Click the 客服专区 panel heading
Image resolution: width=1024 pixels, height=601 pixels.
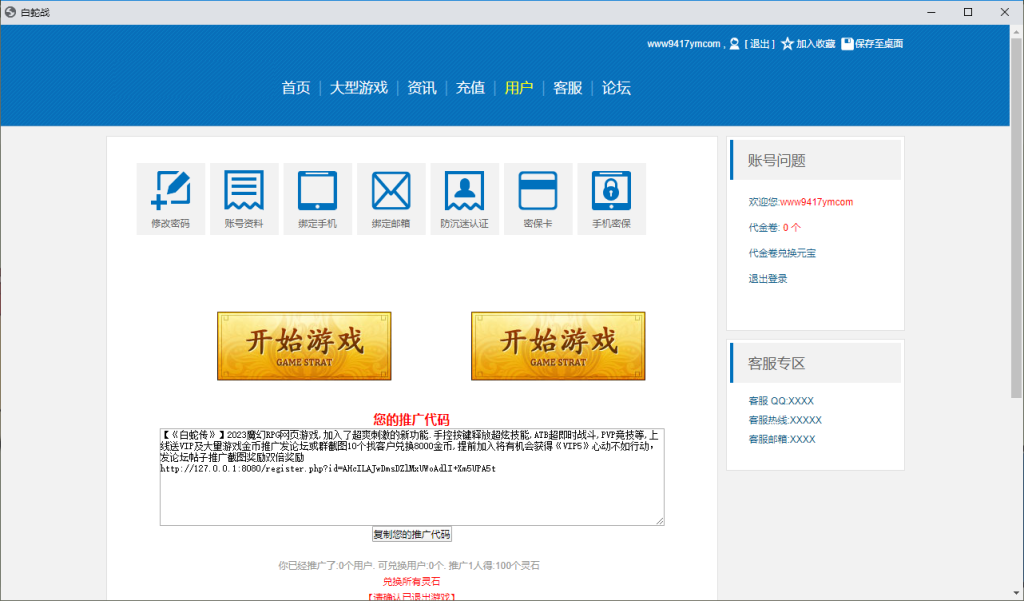[x=776, y=363]
